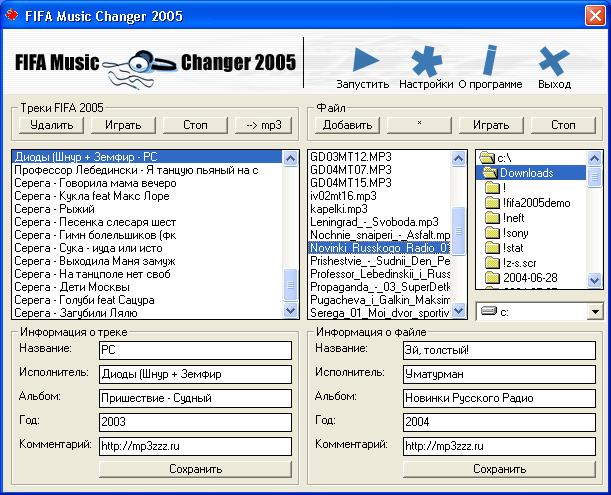Click scroll up arrow in tracks list

tap(290, 158)
